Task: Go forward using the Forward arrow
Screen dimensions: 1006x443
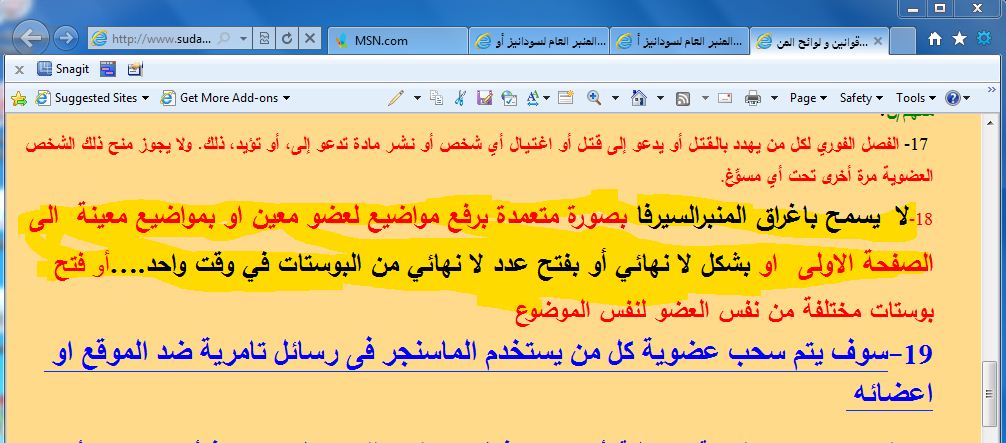Action: [65, 39]
